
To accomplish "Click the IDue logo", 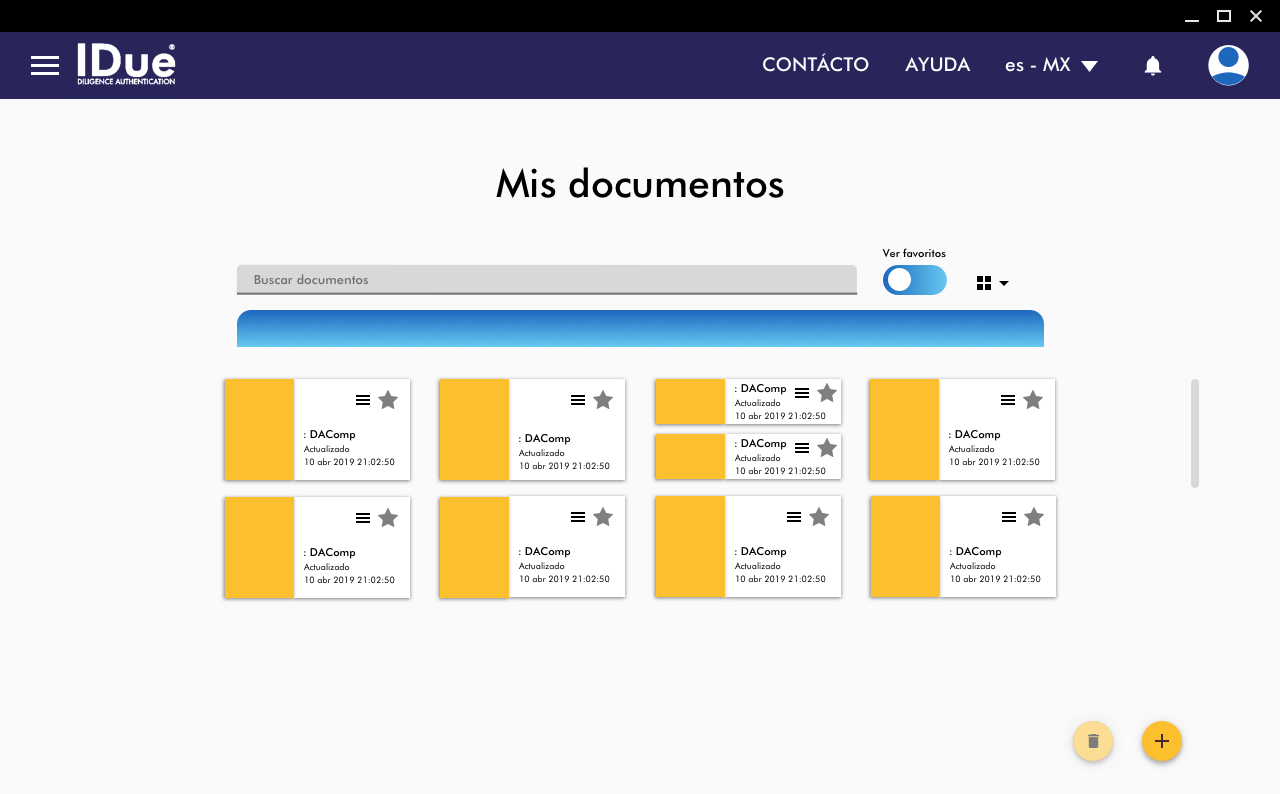I will 126,64.
